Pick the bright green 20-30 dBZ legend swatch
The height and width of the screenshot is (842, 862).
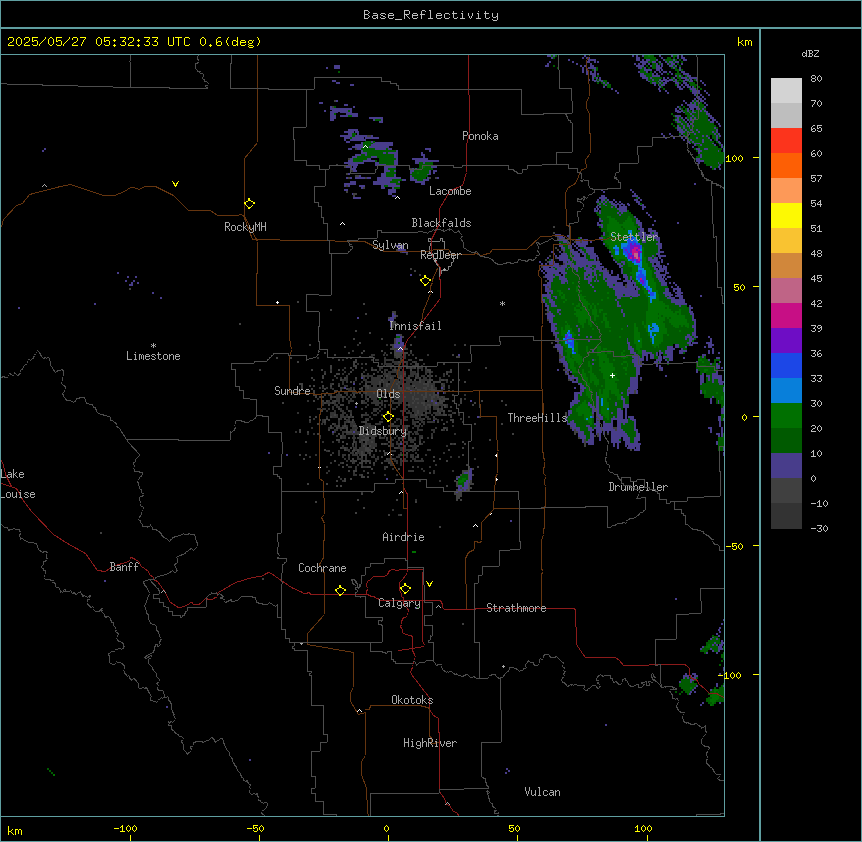tap(786, 416)
